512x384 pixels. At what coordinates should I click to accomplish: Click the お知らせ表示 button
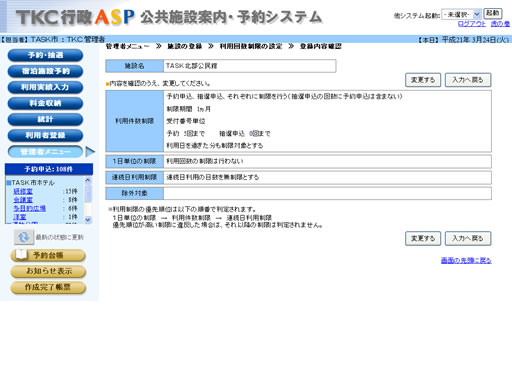[48, 271]
